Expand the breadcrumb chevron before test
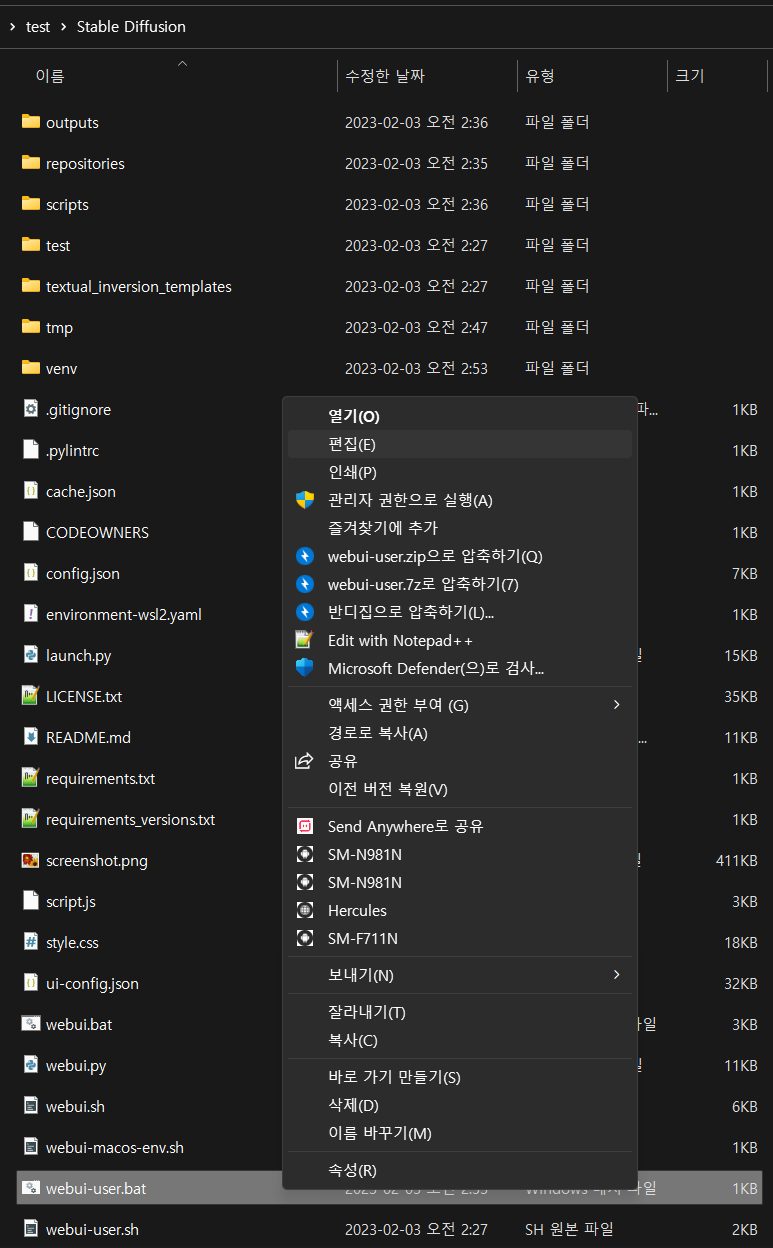Viewport: 773px width, 1248px height. click(11, 27)
